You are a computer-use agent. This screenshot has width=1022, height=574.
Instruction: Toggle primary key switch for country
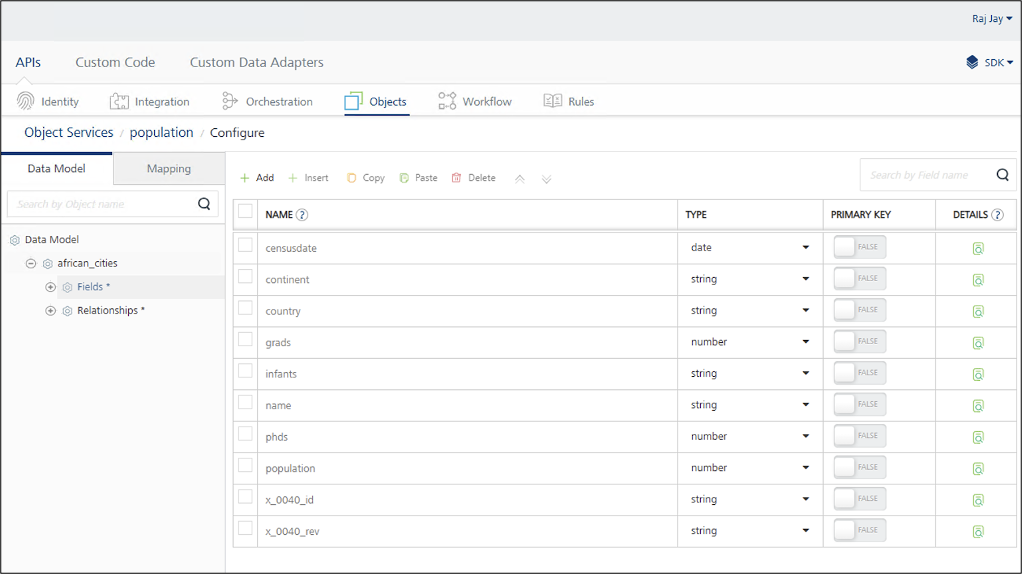point(859,311)
